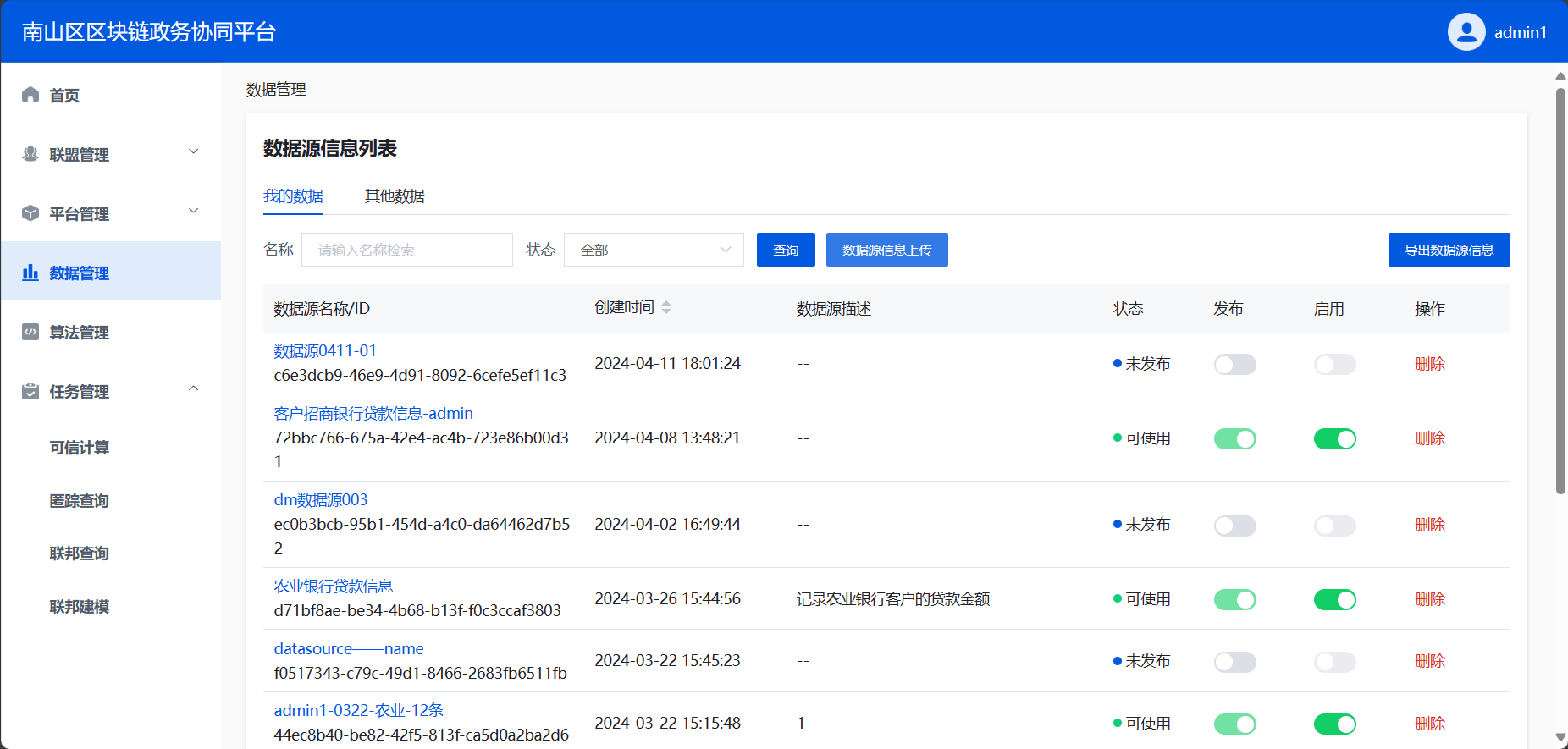This screenshot has width=1568, height=749.
Task: Click the 平台管理 cube icon
Action: click(x=30, y=212)
